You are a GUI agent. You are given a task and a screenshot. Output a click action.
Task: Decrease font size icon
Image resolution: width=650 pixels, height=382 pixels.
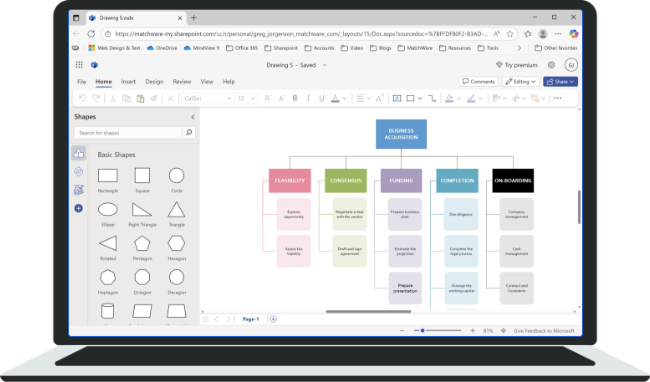[x=281, y=98]
